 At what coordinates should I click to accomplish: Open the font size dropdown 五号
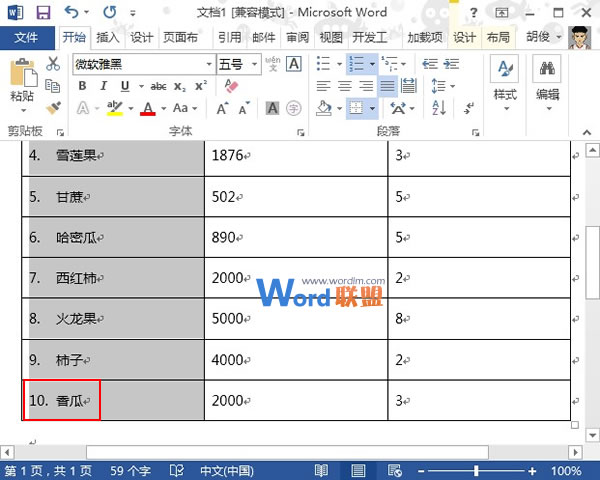coord(254,64)
